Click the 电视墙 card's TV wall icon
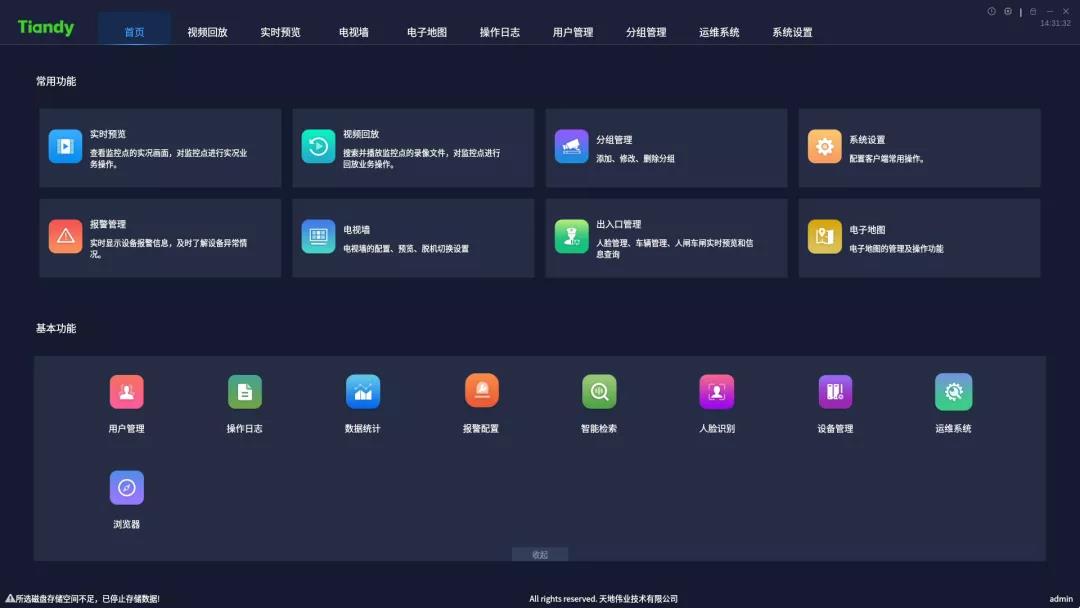The width and height of the screenshot is (1080, 608). point(318,237)
